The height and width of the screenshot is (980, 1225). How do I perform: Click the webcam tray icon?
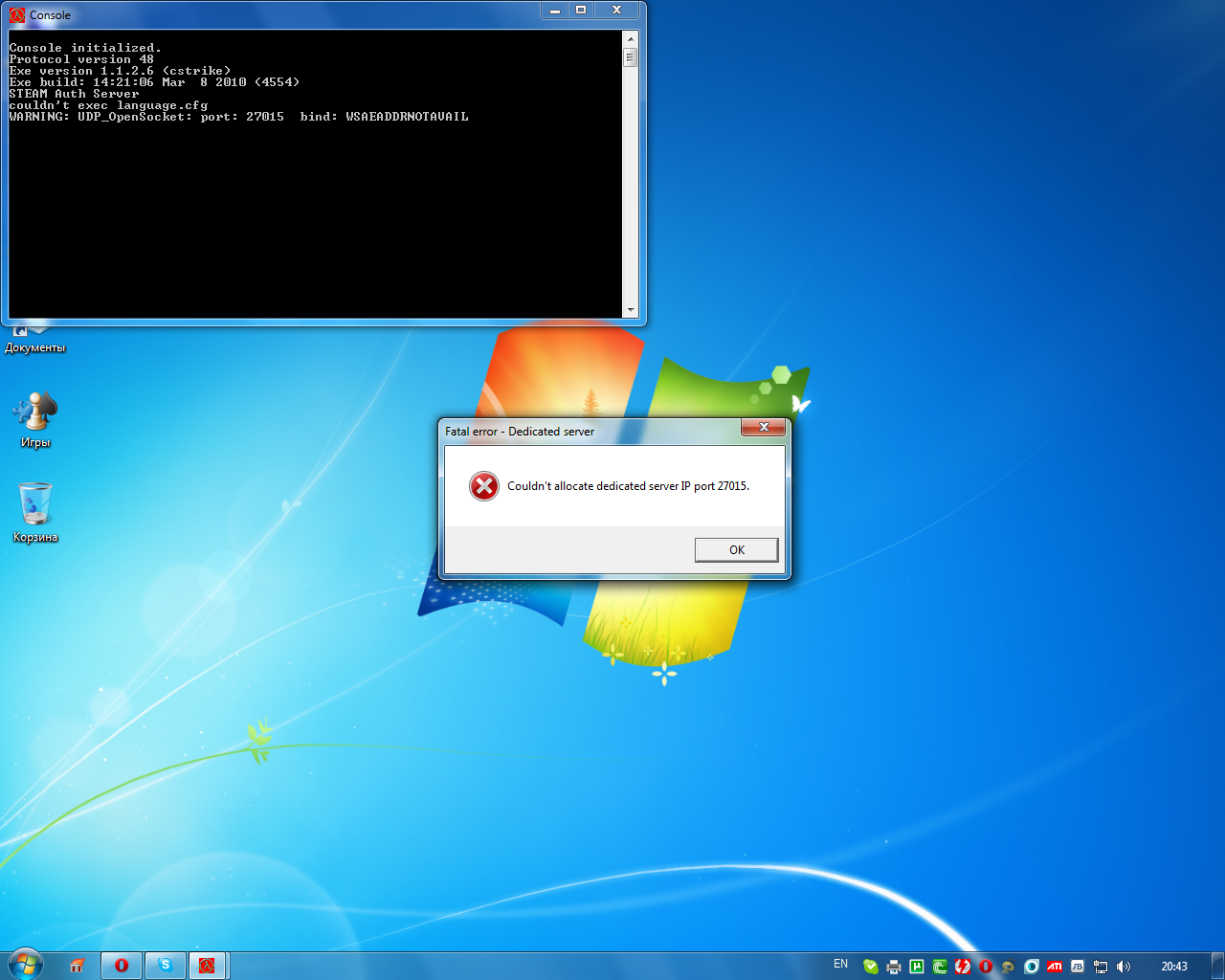click(1008, 967)
